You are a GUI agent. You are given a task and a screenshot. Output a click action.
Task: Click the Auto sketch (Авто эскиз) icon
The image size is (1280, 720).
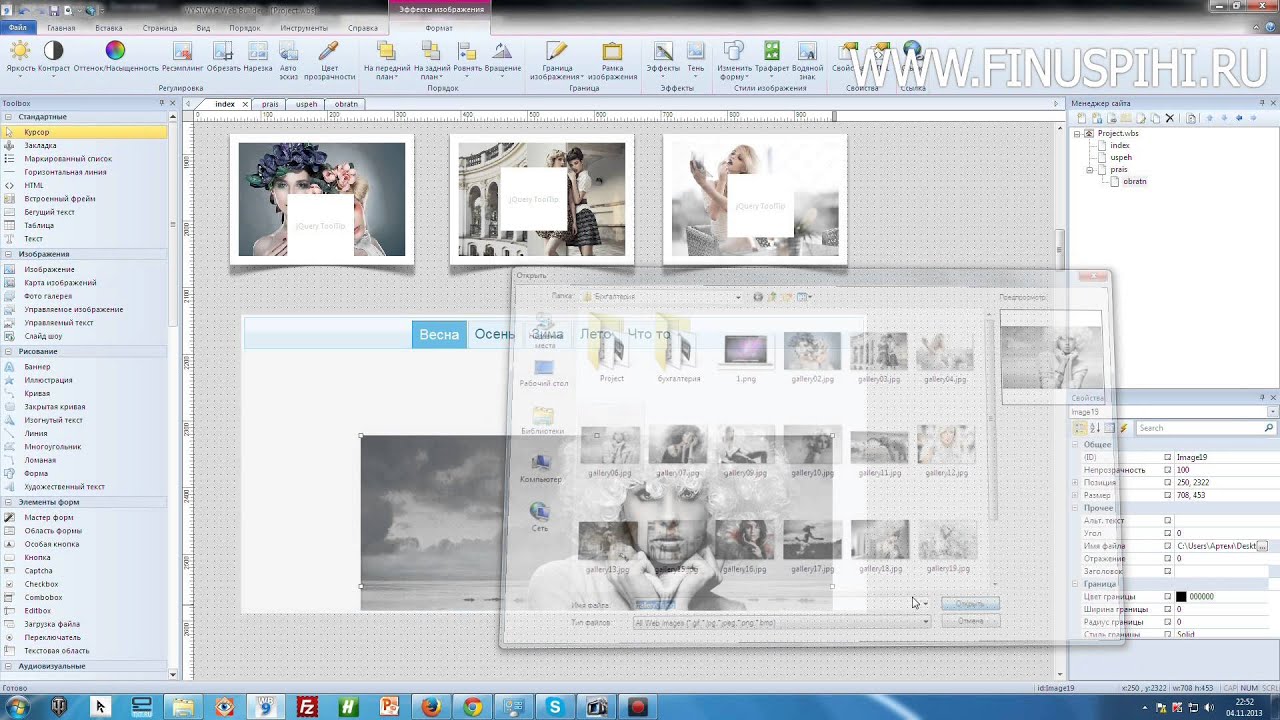click(288, 60)
